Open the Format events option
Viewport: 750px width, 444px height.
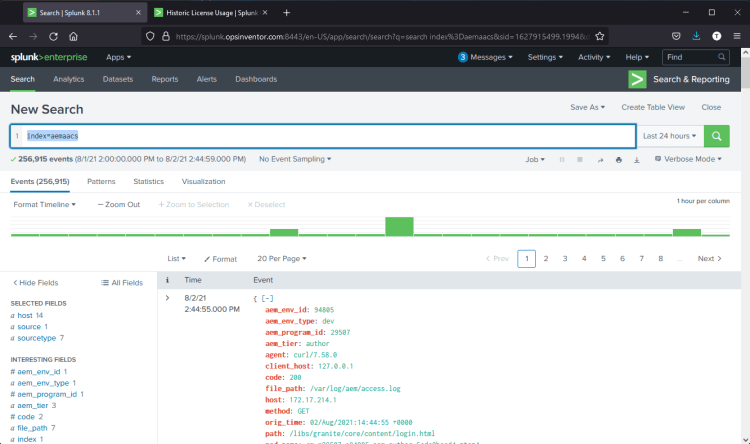(x=221, y=259)
